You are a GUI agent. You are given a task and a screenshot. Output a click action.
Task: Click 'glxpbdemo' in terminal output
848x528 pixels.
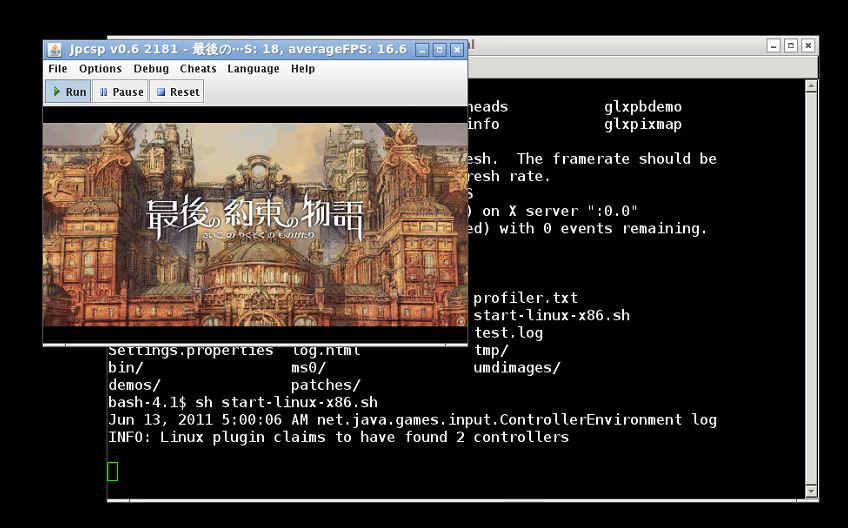[643, 107]
